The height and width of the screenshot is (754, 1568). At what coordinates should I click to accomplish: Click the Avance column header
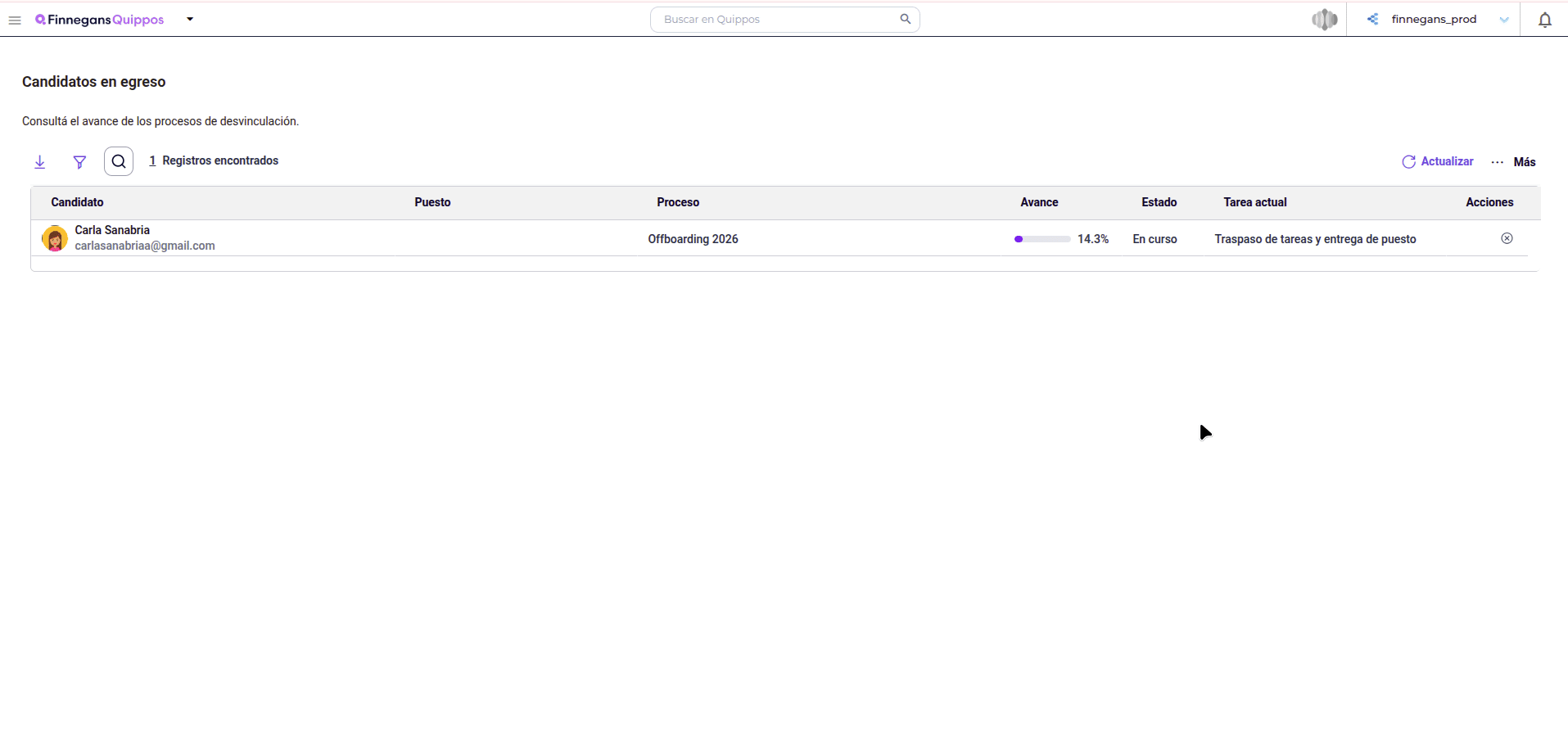click(x=1039, y=202)
